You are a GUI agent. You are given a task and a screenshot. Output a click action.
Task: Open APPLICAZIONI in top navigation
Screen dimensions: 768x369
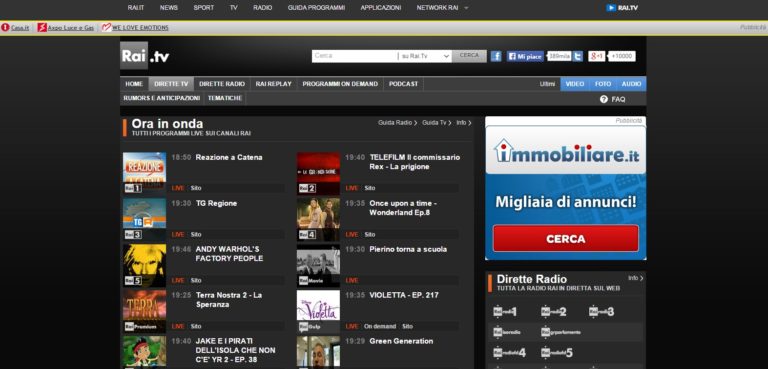click(x=381, y=8)
